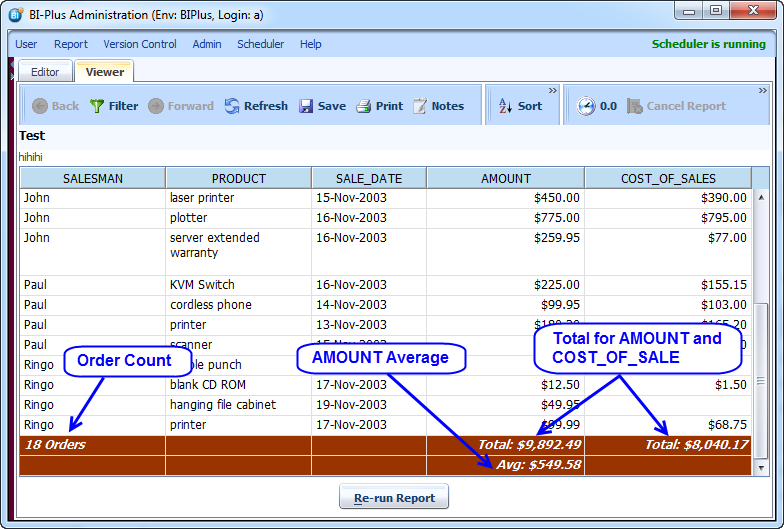This screenshot has height=529, width=784.
Task: Open the Scheduler menu
Action: tap(260, 44)
